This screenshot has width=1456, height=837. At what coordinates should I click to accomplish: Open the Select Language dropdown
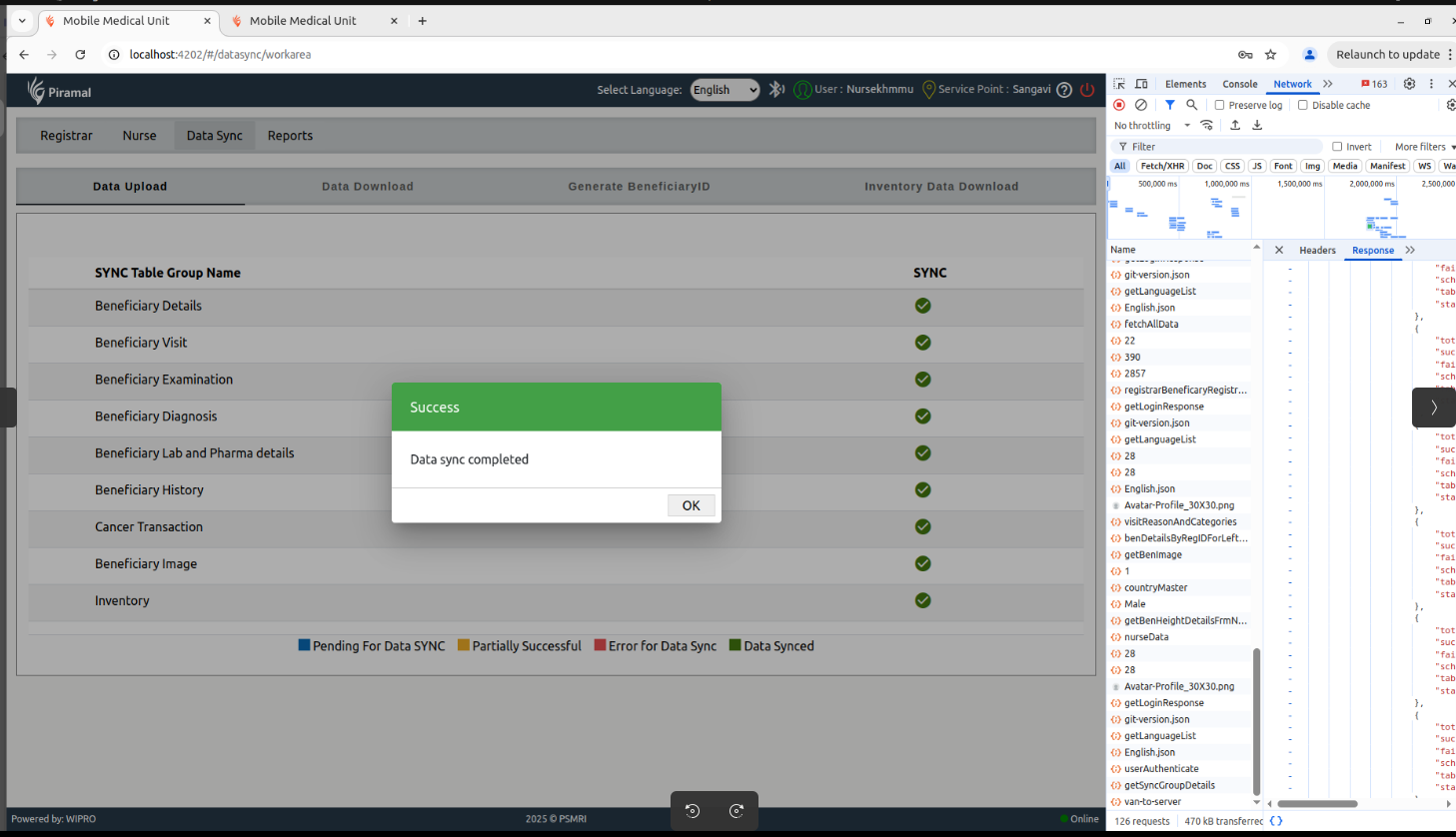click(x=726, y=90)
